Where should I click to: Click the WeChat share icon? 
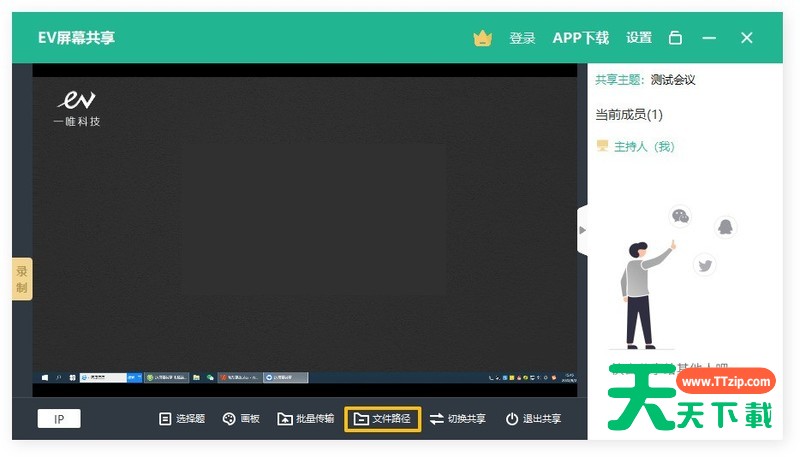coord(680,215)
